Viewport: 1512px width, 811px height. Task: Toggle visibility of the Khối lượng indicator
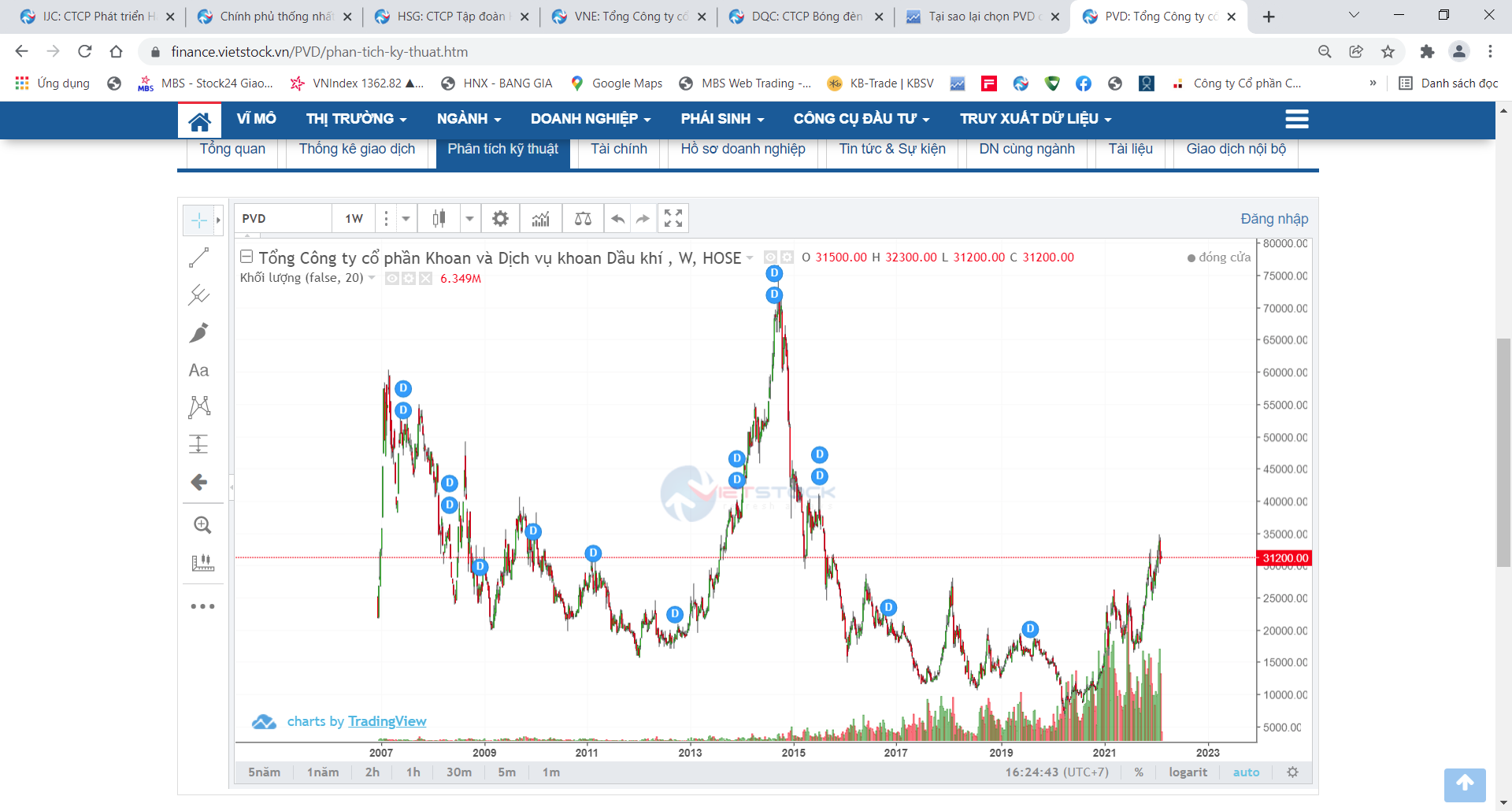tap(391, 278)
